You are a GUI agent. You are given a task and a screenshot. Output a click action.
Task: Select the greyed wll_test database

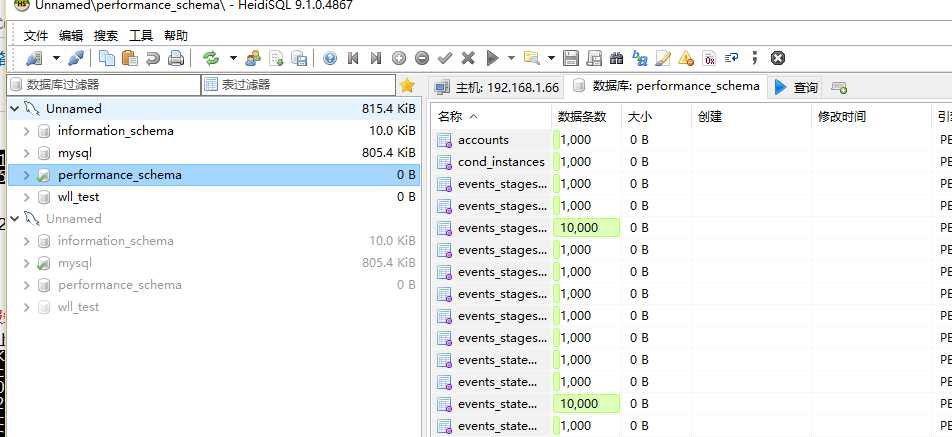78,307
